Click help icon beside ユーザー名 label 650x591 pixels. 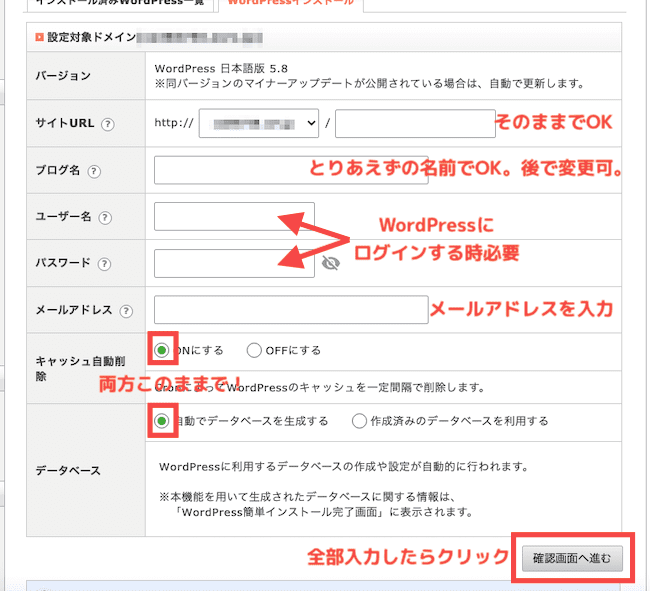(105, 218)
